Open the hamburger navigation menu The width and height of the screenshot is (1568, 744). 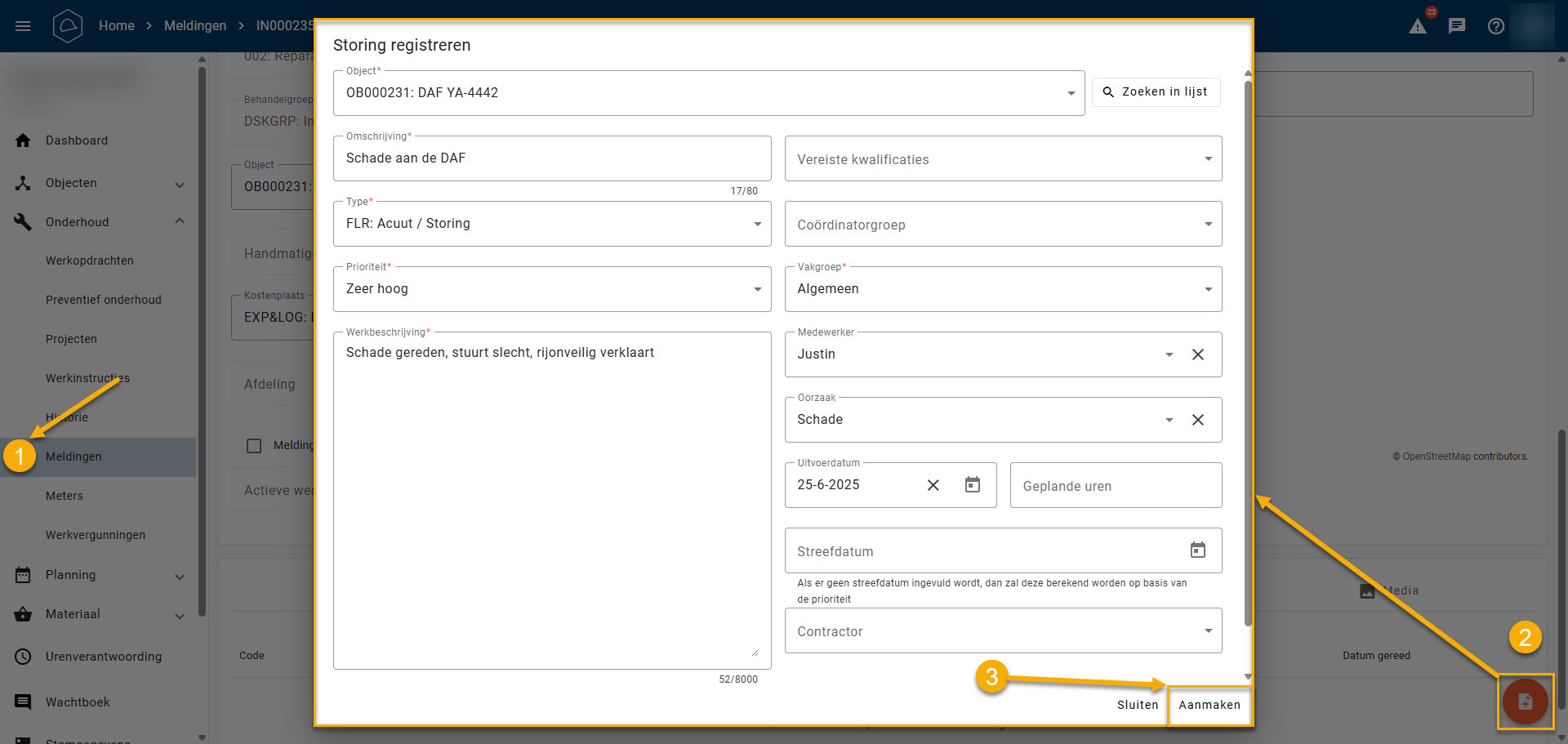pyautogui.click(x=23, y=26)
